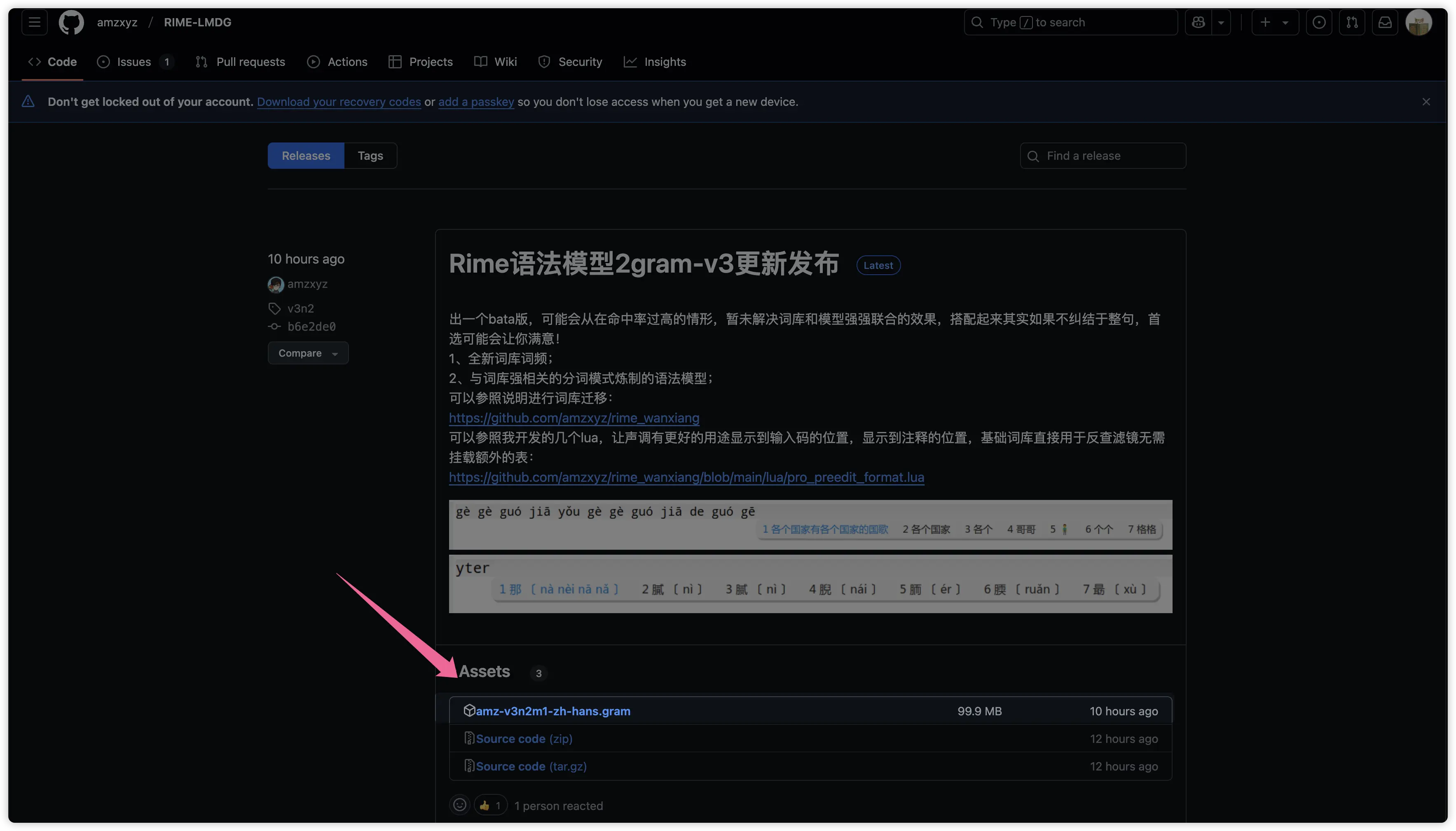
Task: Click the GitHub hamburger menu
Action: coord(34,20)
